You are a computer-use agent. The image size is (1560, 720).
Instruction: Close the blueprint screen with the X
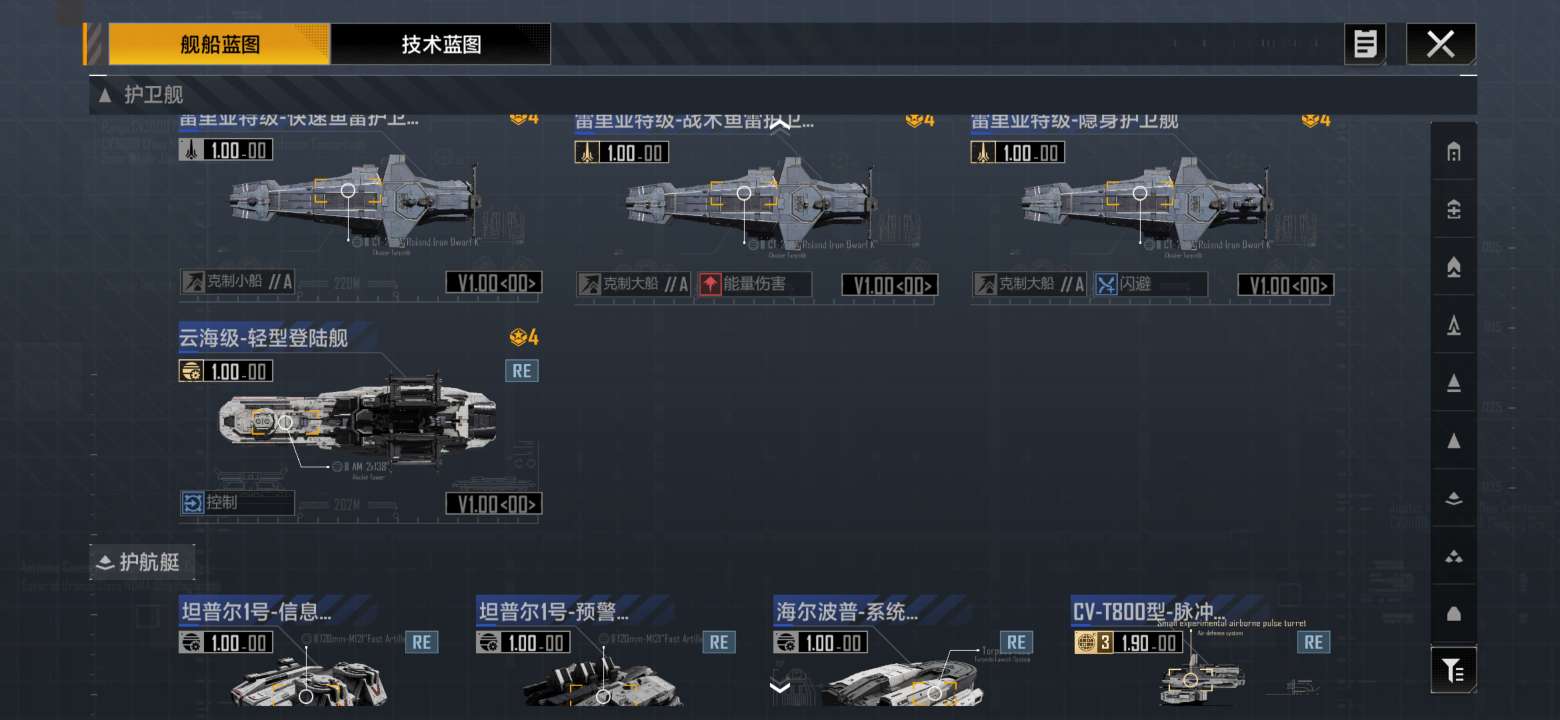(x=1440, y=44)
